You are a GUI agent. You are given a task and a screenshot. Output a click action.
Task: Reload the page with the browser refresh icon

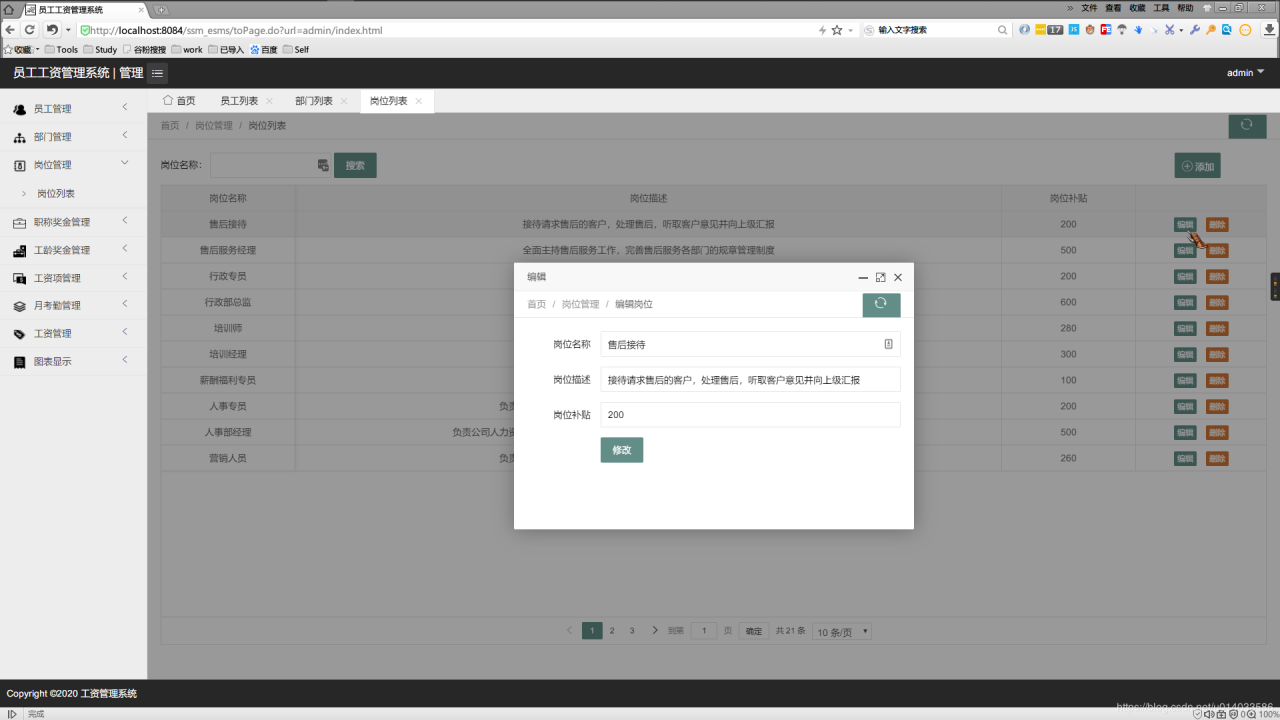pyautogui.click(x=30, y=30)
